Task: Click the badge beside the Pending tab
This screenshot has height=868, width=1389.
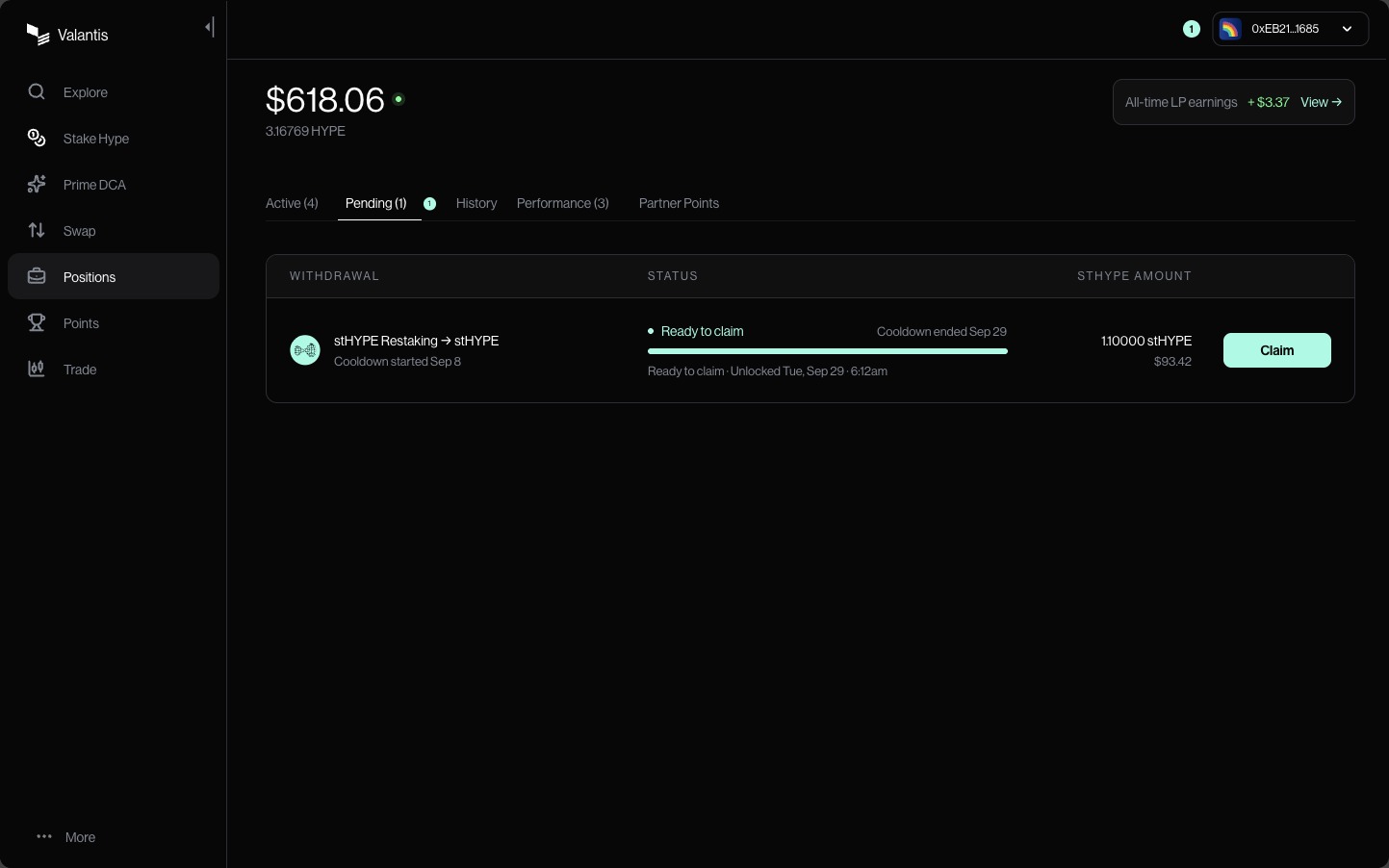Action: coord(430,203)
